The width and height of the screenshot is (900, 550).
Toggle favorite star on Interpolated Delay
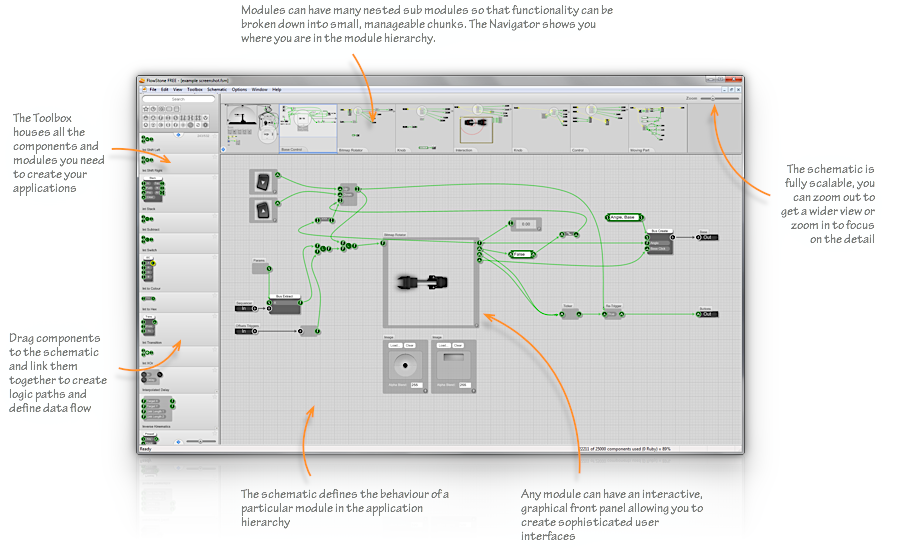(x=215, y=371)
